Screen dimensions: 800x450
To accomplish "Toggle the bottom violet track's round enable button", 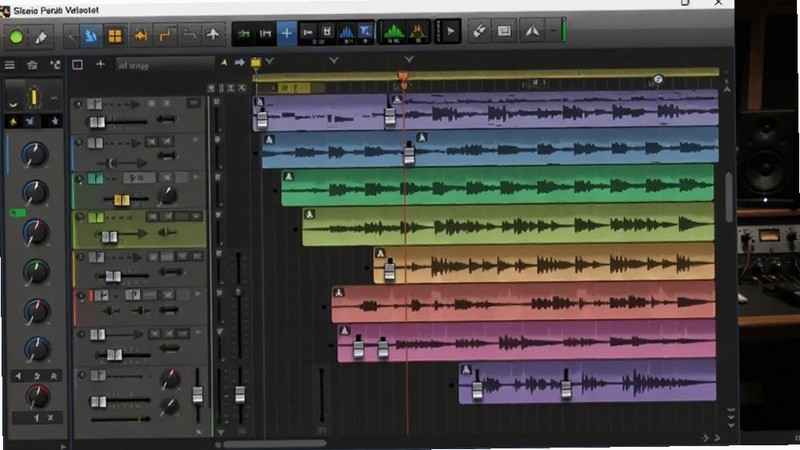I will [x=82, y=375].
